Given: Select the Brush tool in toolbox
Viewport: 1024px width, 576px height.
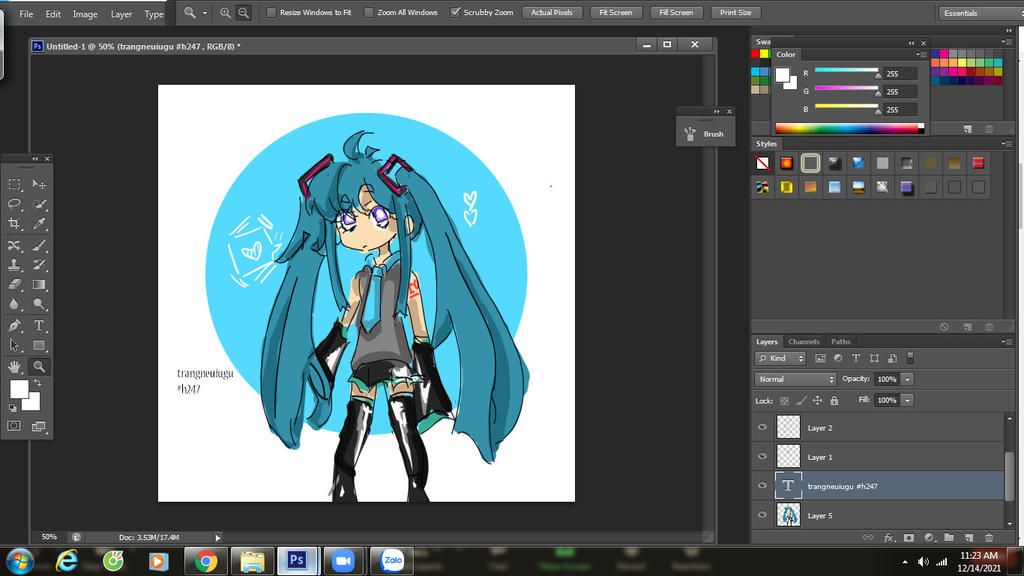Looking at the screenshot, I should coord(39,246).
